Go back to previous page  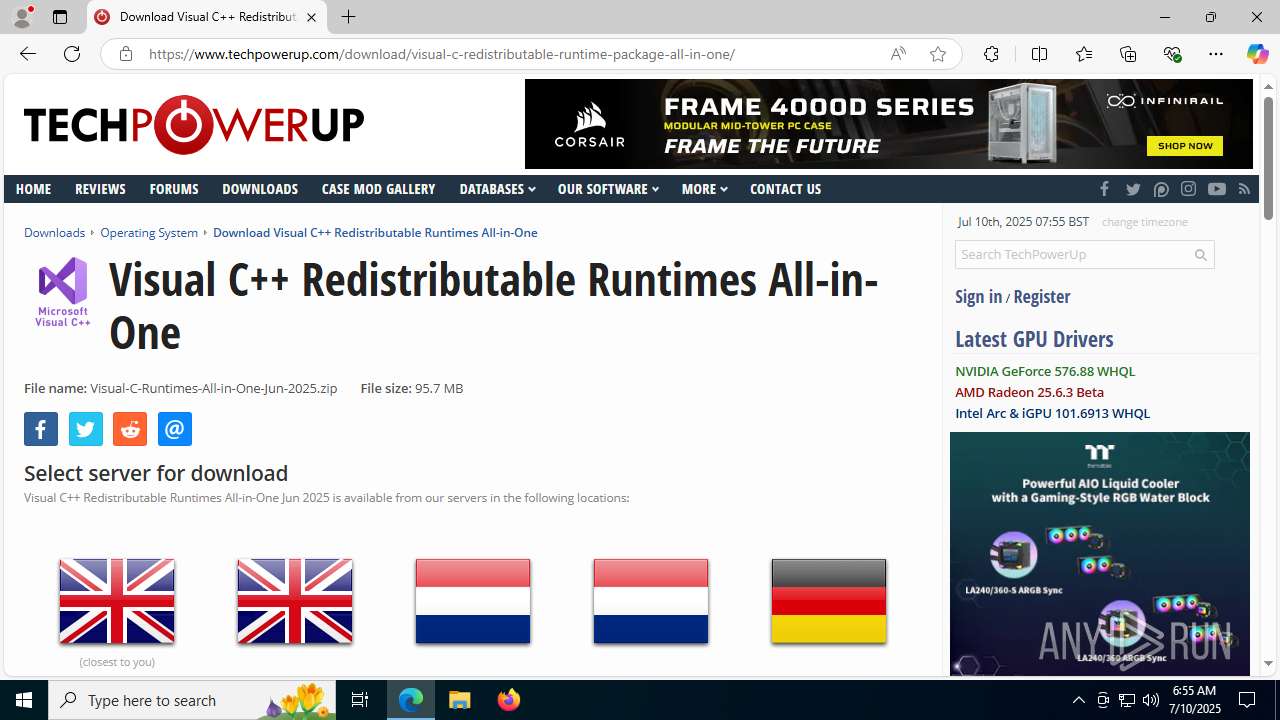(27, 54)
